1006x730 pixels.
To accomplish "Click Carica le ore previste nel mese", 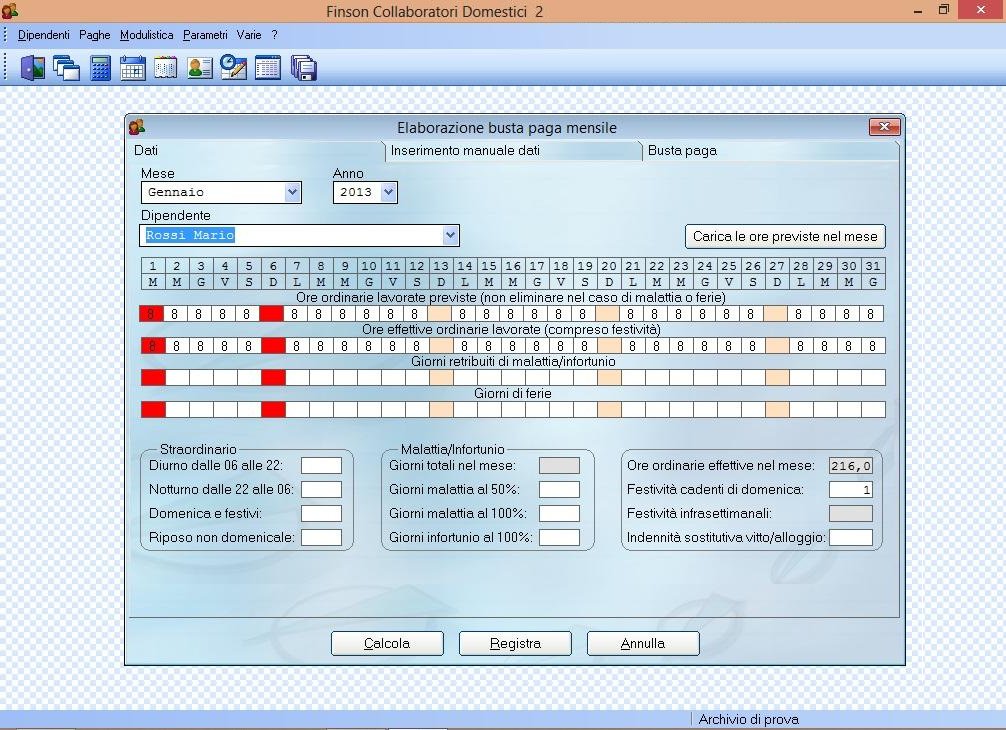I will (785, 236).
